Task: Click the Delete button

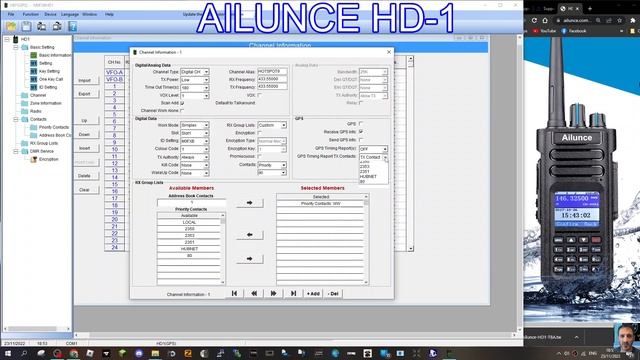Action: click(86, 176)
